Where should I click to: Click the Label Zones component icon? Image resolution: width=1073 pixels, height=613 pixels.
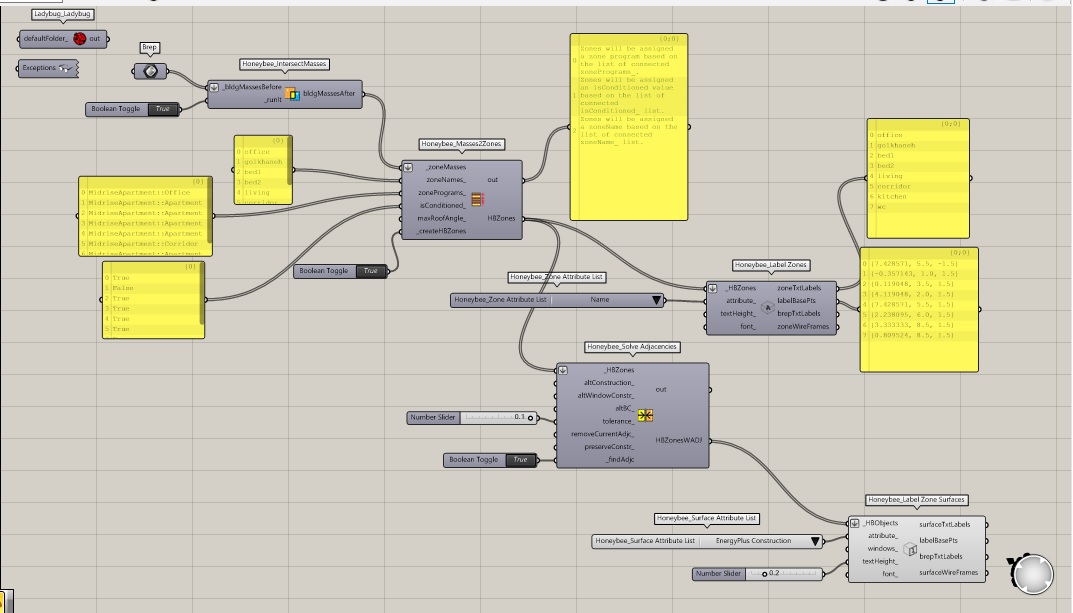pyautogui.click(x=767, y=308)
